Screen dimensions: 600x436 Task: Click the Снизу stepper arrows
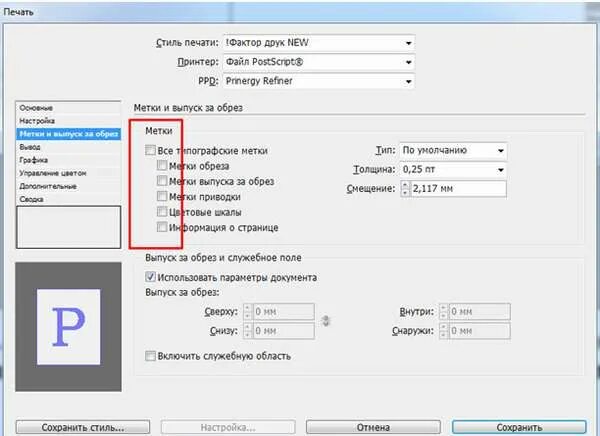pyautogui.click(x=248, y=331)
